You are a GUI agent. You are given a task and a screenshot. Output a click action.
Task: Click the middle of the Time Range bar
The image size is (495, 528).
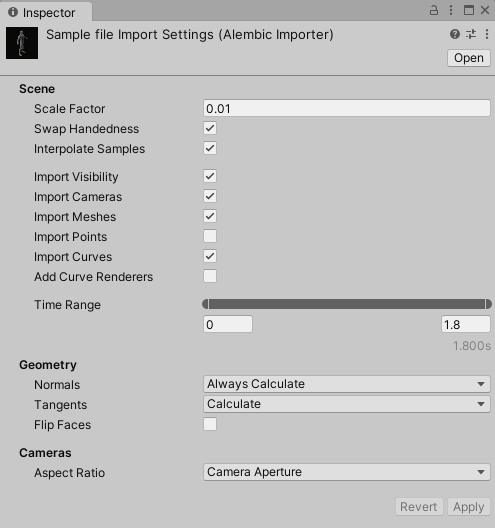click(347, 304)
